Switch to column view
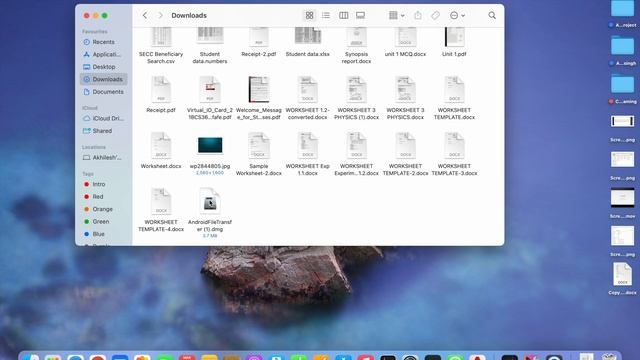This screenshot has width=640, height=360. tap(344, 16)
